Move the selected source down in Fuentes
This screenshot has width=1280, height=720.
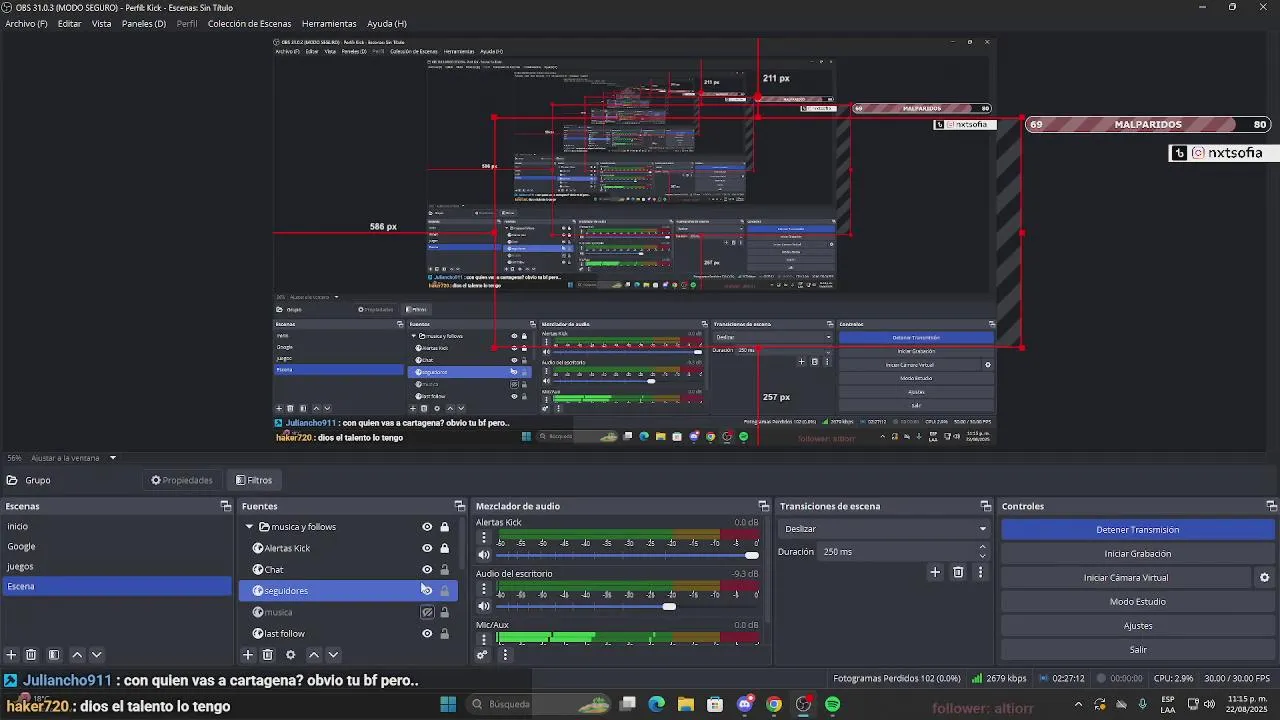[334, 655]
